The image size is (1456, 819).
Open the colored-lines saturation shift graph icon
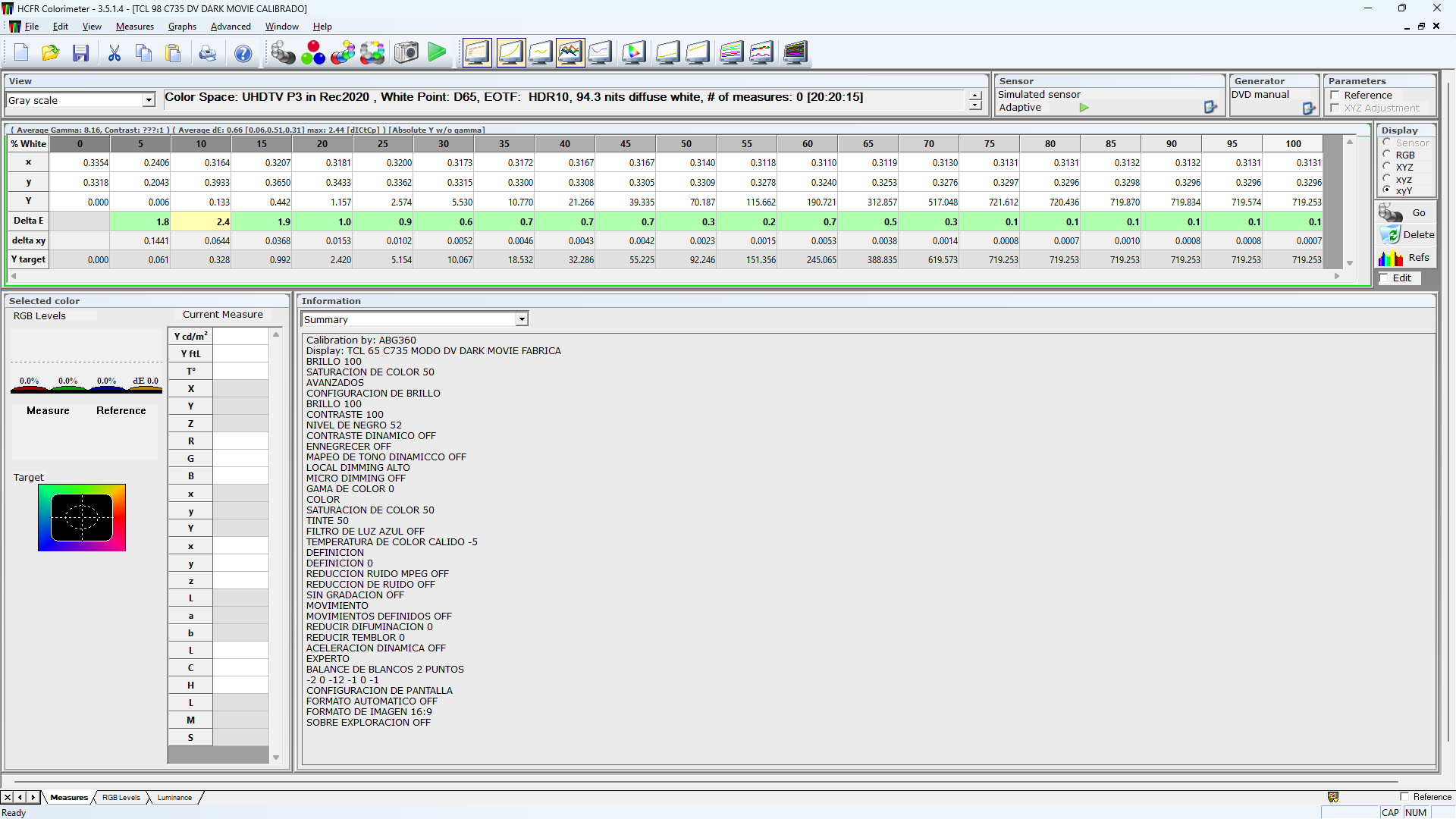761,53
